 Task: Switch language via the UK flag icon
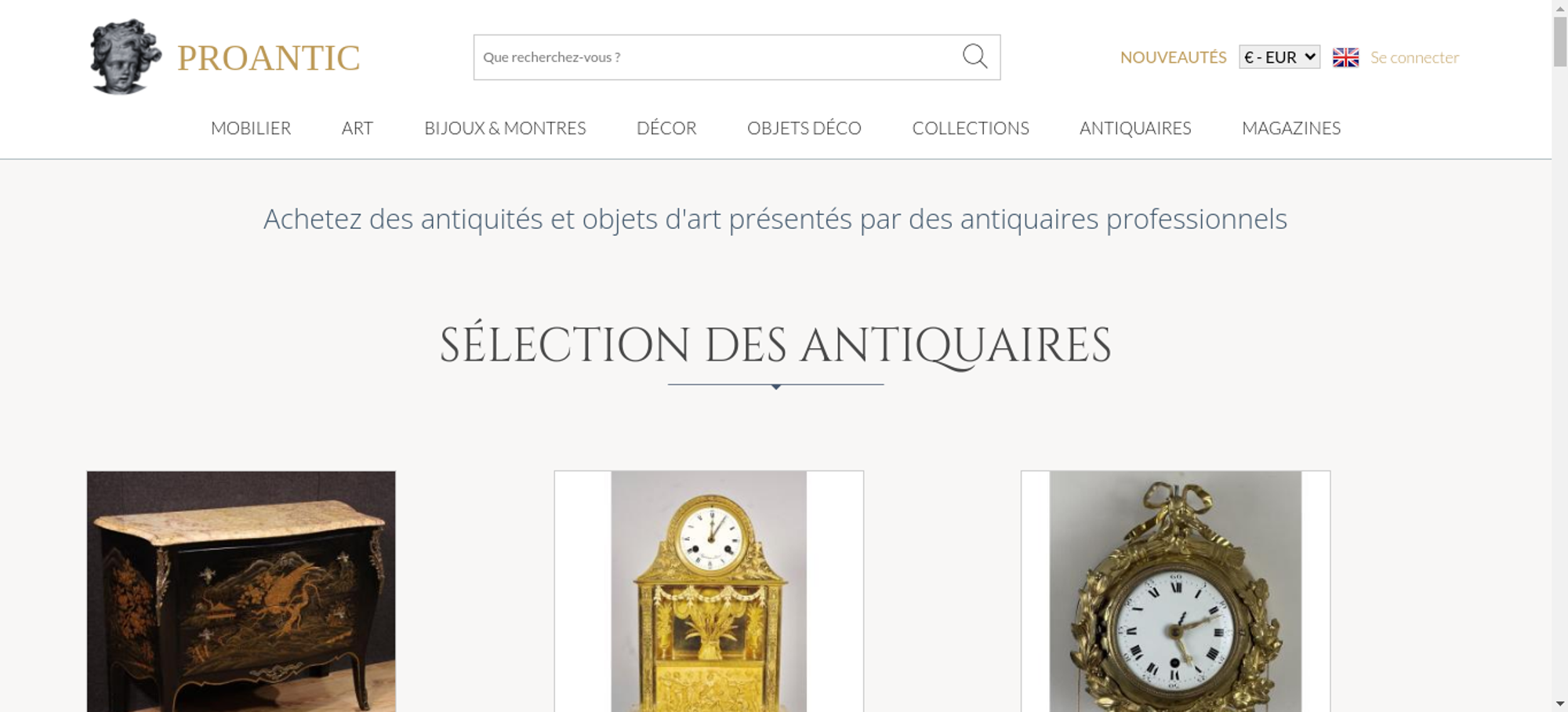pos(1345,57)
